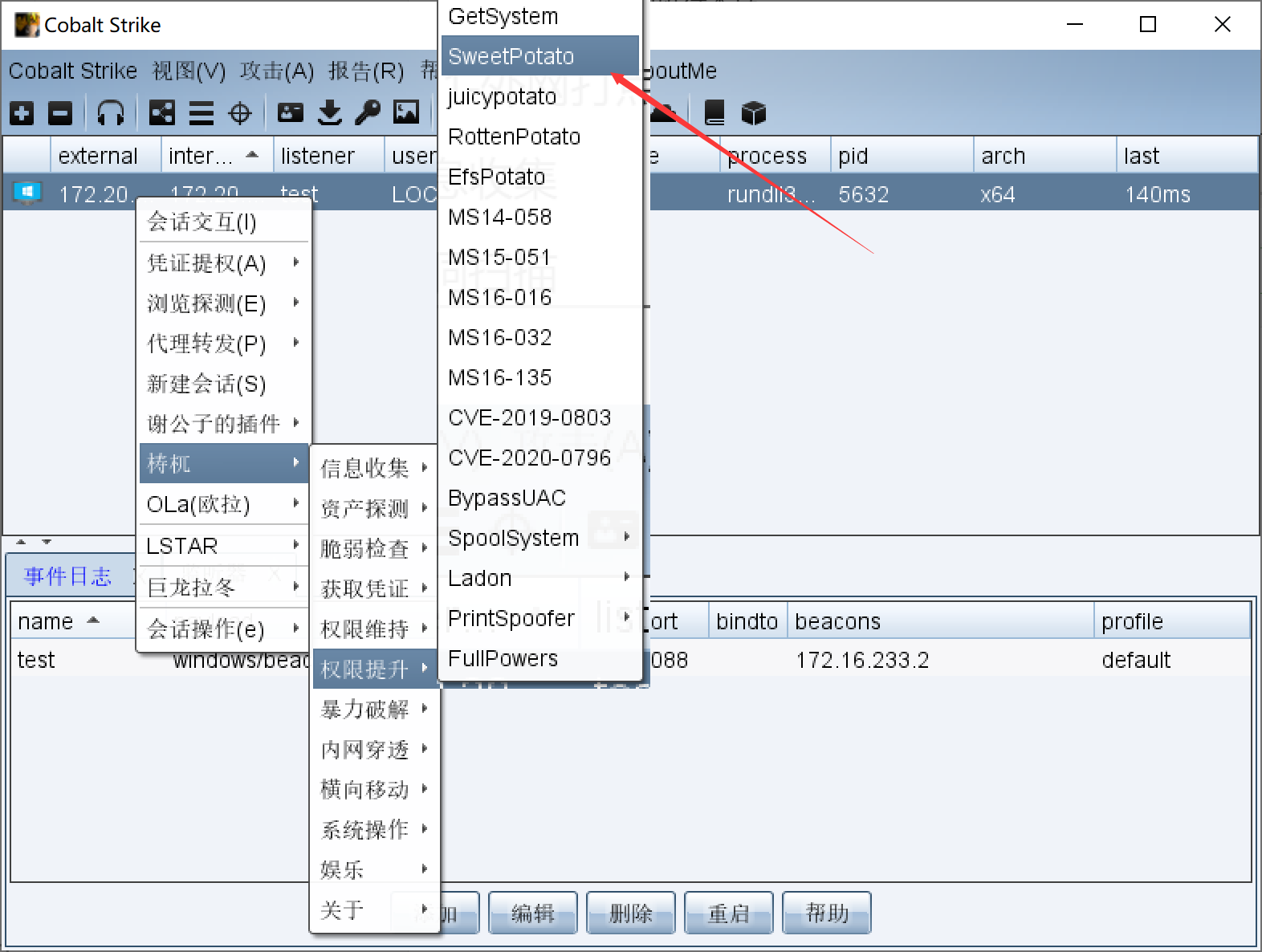Click the connect to team server plus icon
The image size is (1262, 952).
click(22, 113)
